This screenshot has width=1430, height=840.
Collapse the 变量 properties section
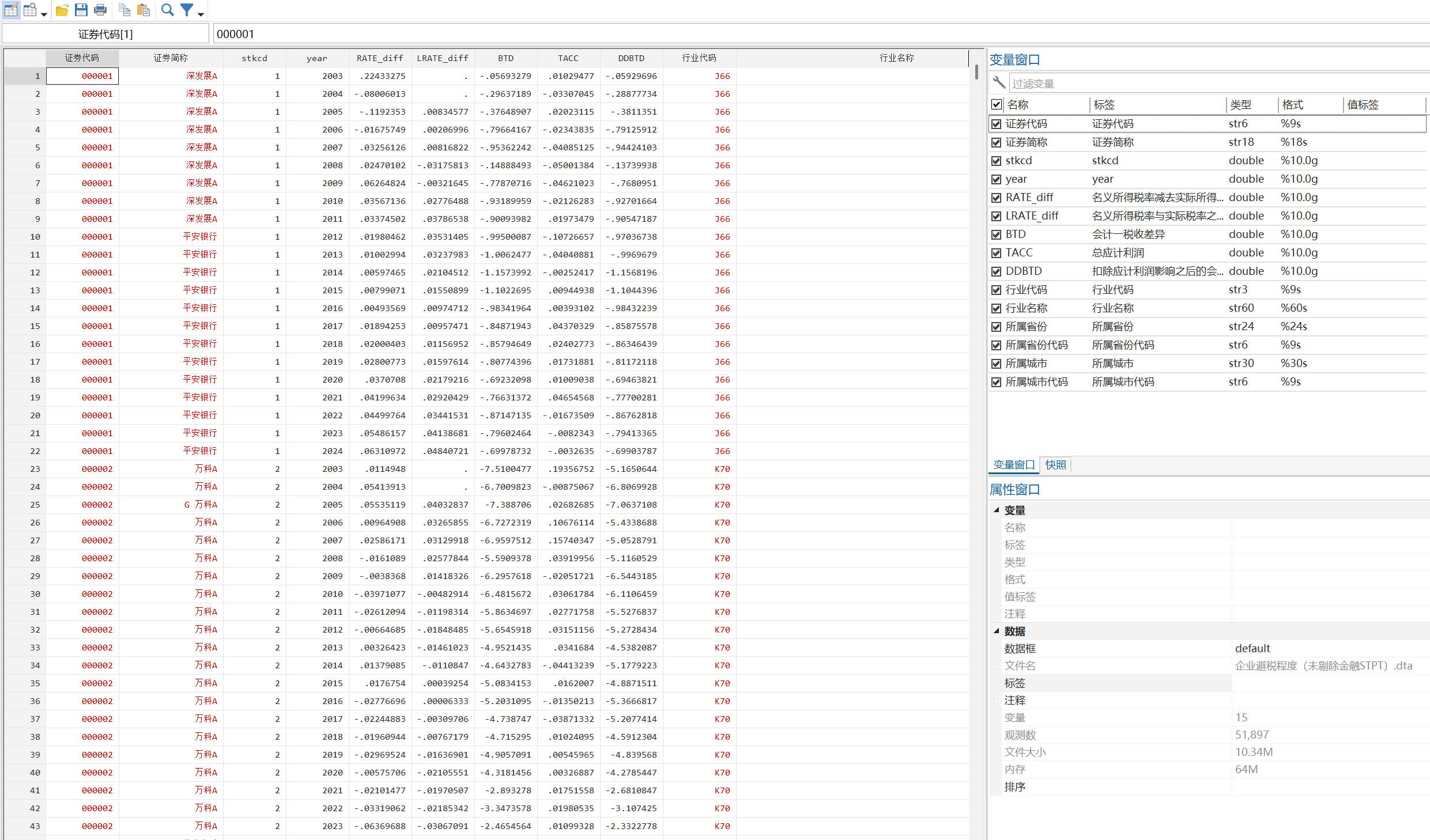(x=996, y=510)
